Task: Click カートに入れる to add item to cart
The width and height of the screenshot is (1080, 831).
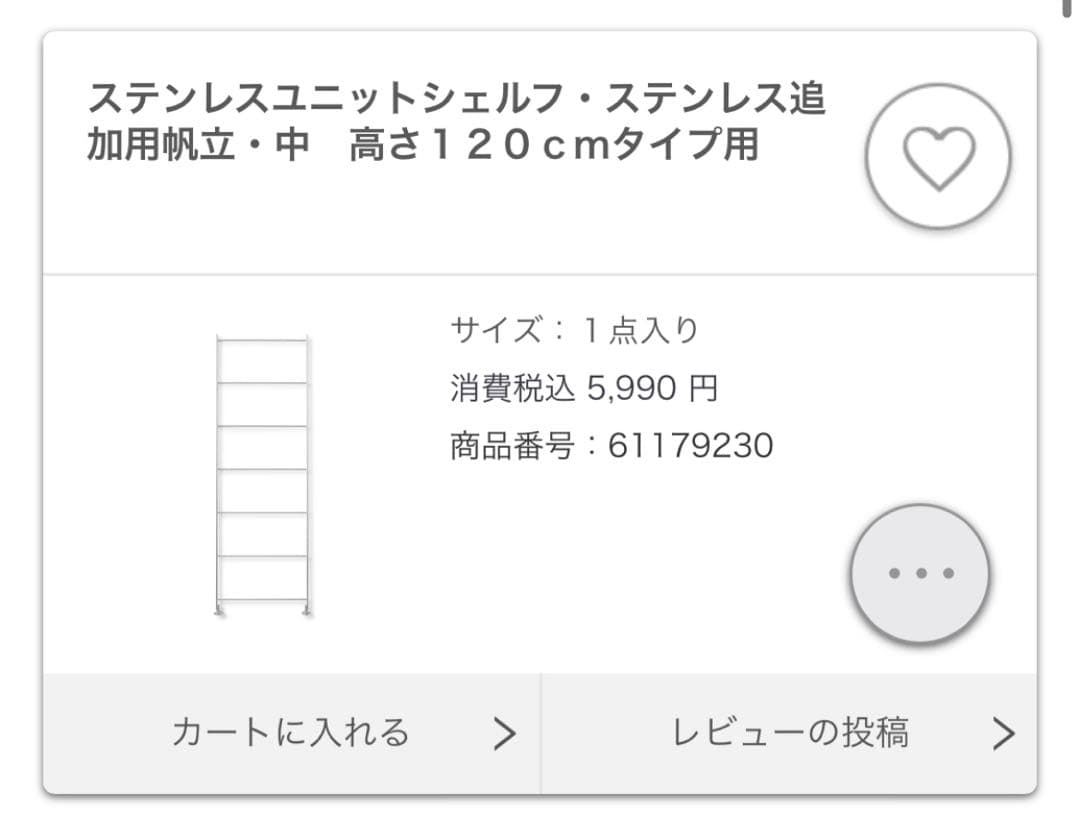Action: [292, 733]
